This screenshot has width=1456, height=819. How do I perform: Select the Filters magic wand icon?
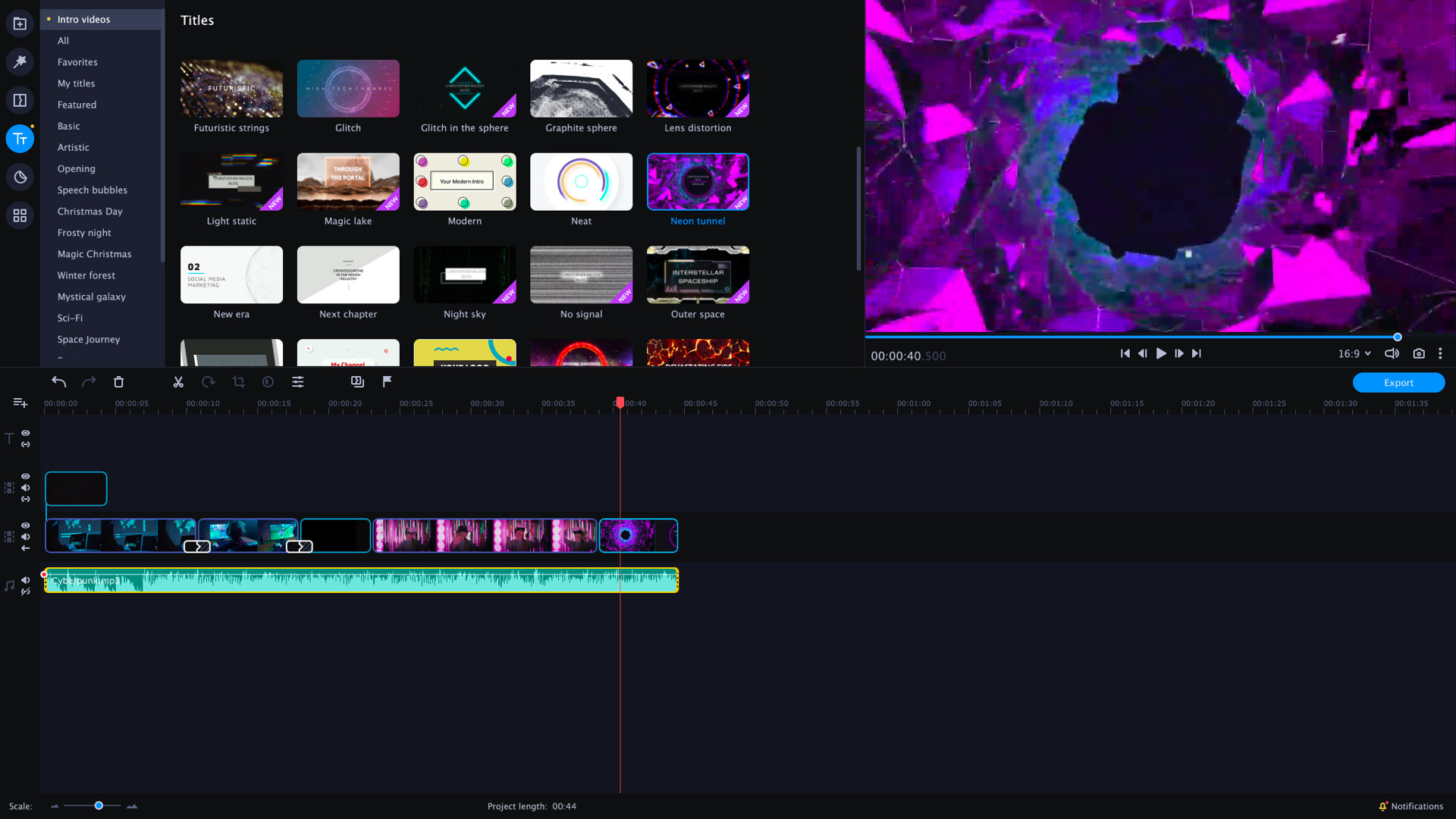20,61
